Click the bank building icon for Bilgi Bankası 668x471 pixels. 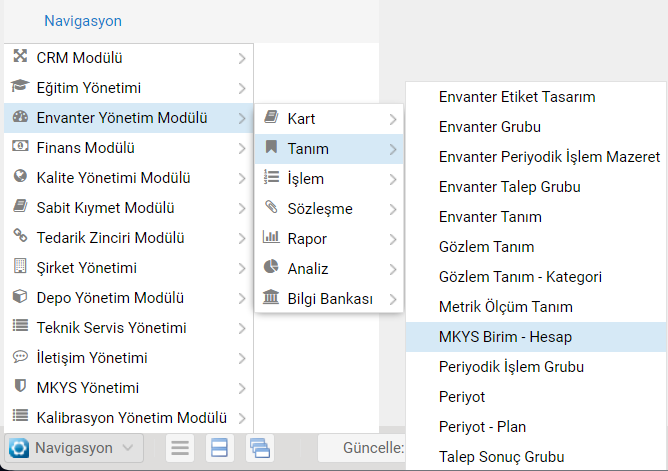[271, 297]
